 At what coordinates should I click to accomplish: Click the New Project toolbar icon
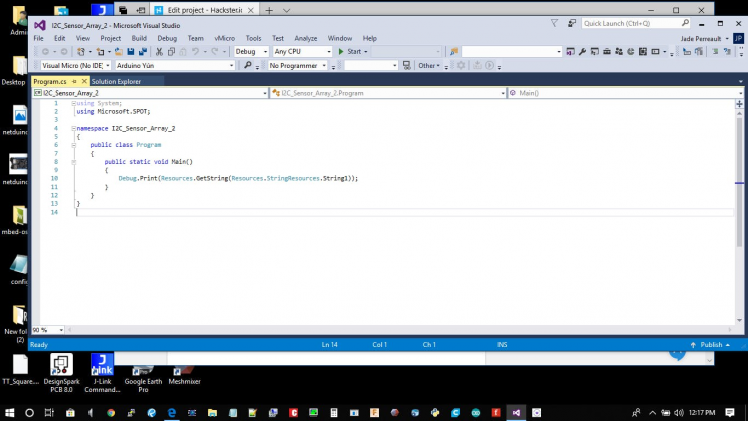point(81,51)
